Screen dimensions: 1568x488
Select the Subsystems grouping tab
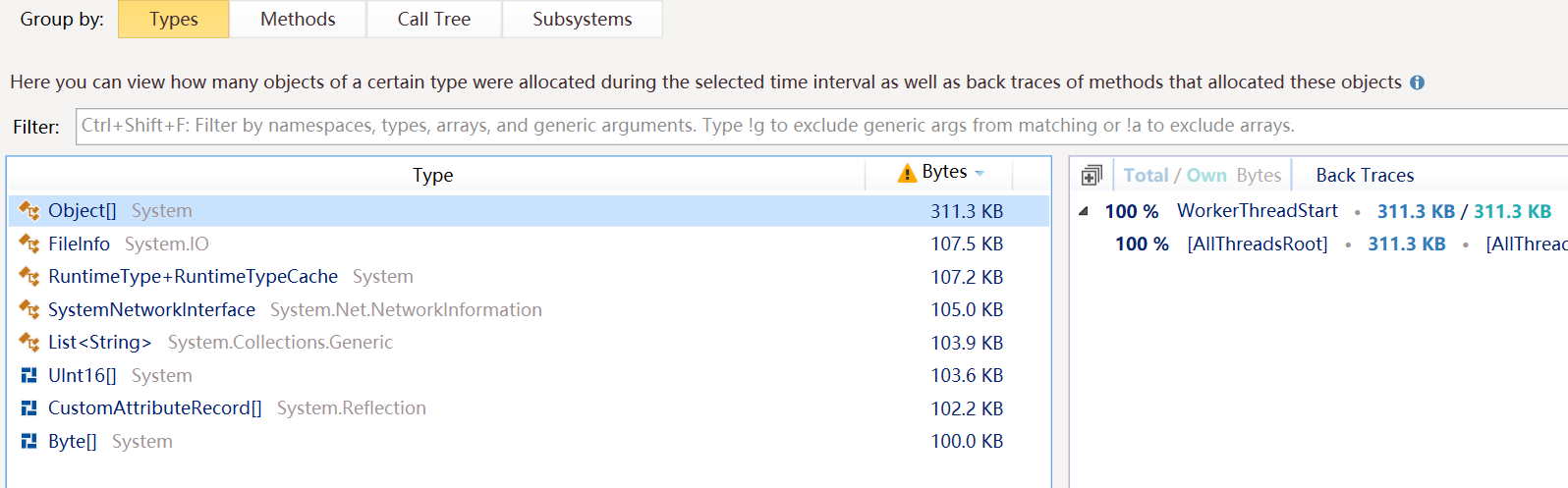[x=583, y=19]
